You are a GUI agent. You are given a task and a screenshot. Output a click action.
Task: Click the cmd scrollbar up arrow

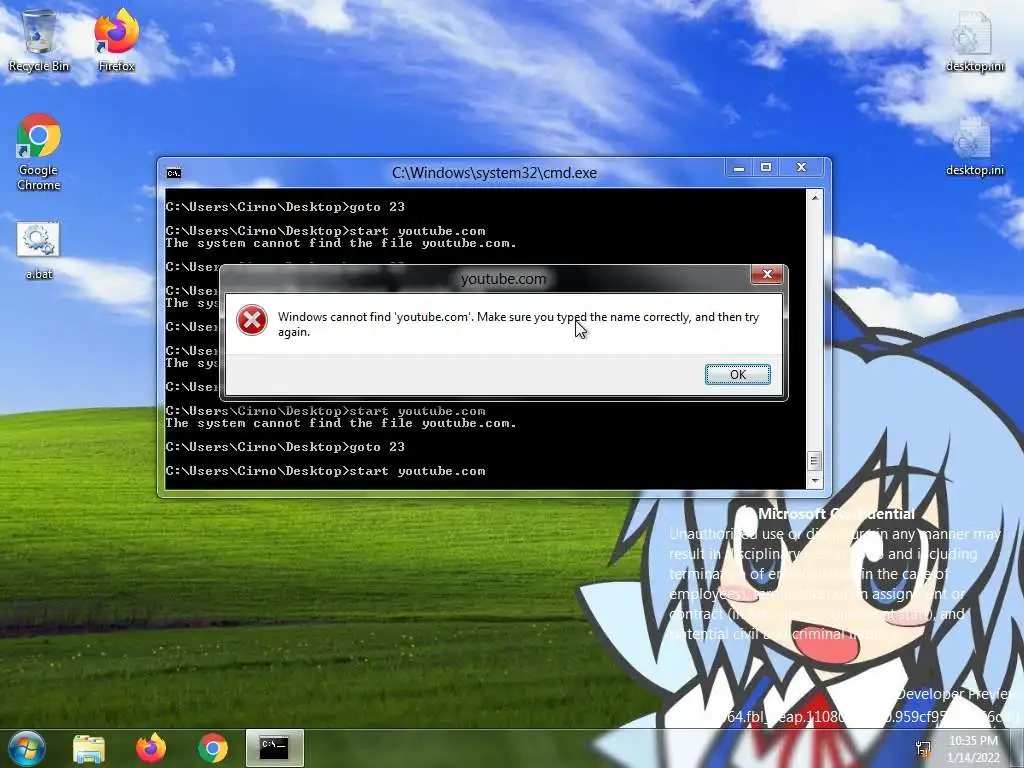click(x=814, y=197)
